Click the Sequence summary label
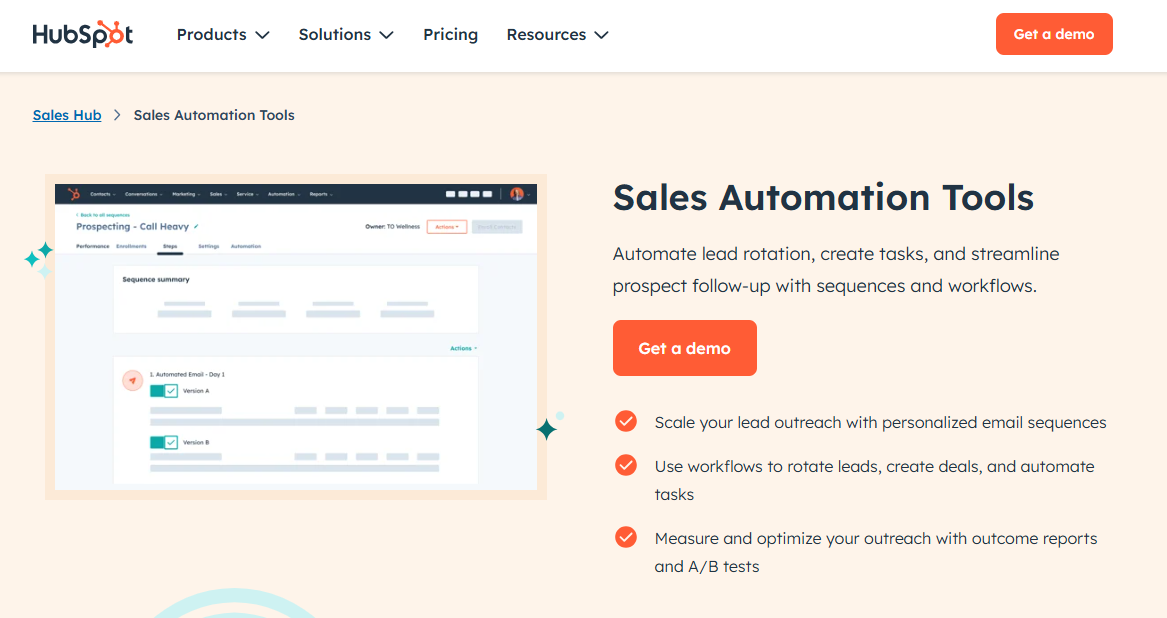Image resolution: width=1167 pixels, height=618 pixels. [x=156, y=280]
